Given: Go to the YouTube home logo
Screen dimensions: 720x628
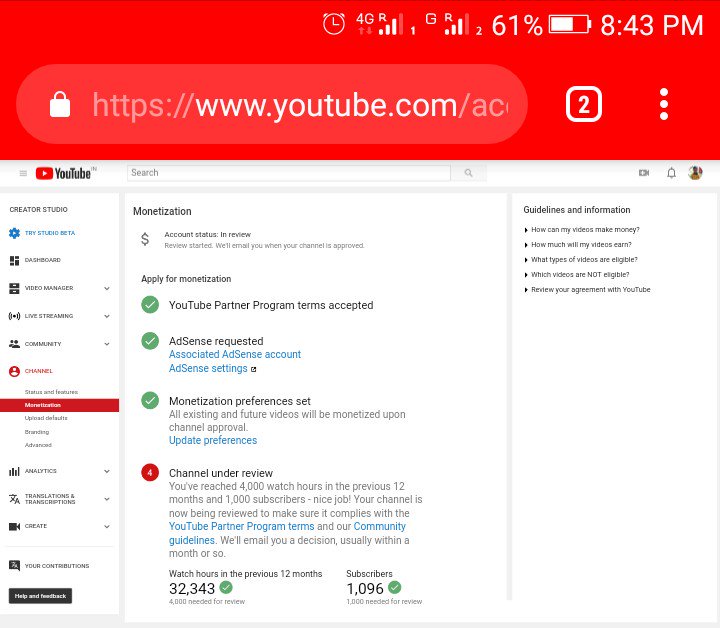Looking at the screenshot, I should pos(65,173).
